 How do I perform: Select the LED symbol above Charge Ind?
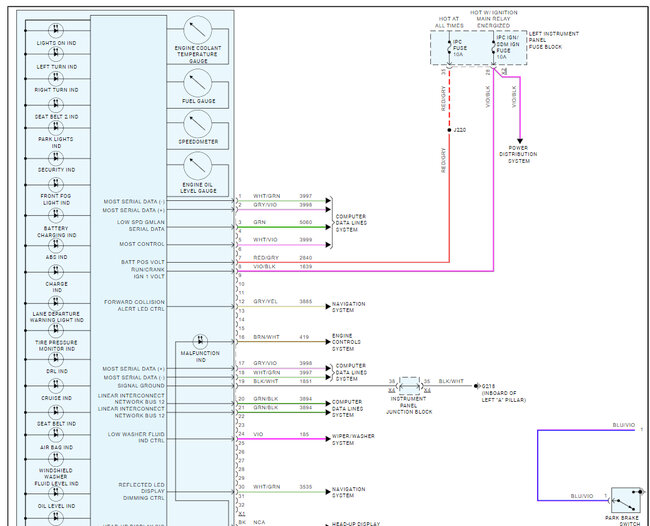coord(56,272)
